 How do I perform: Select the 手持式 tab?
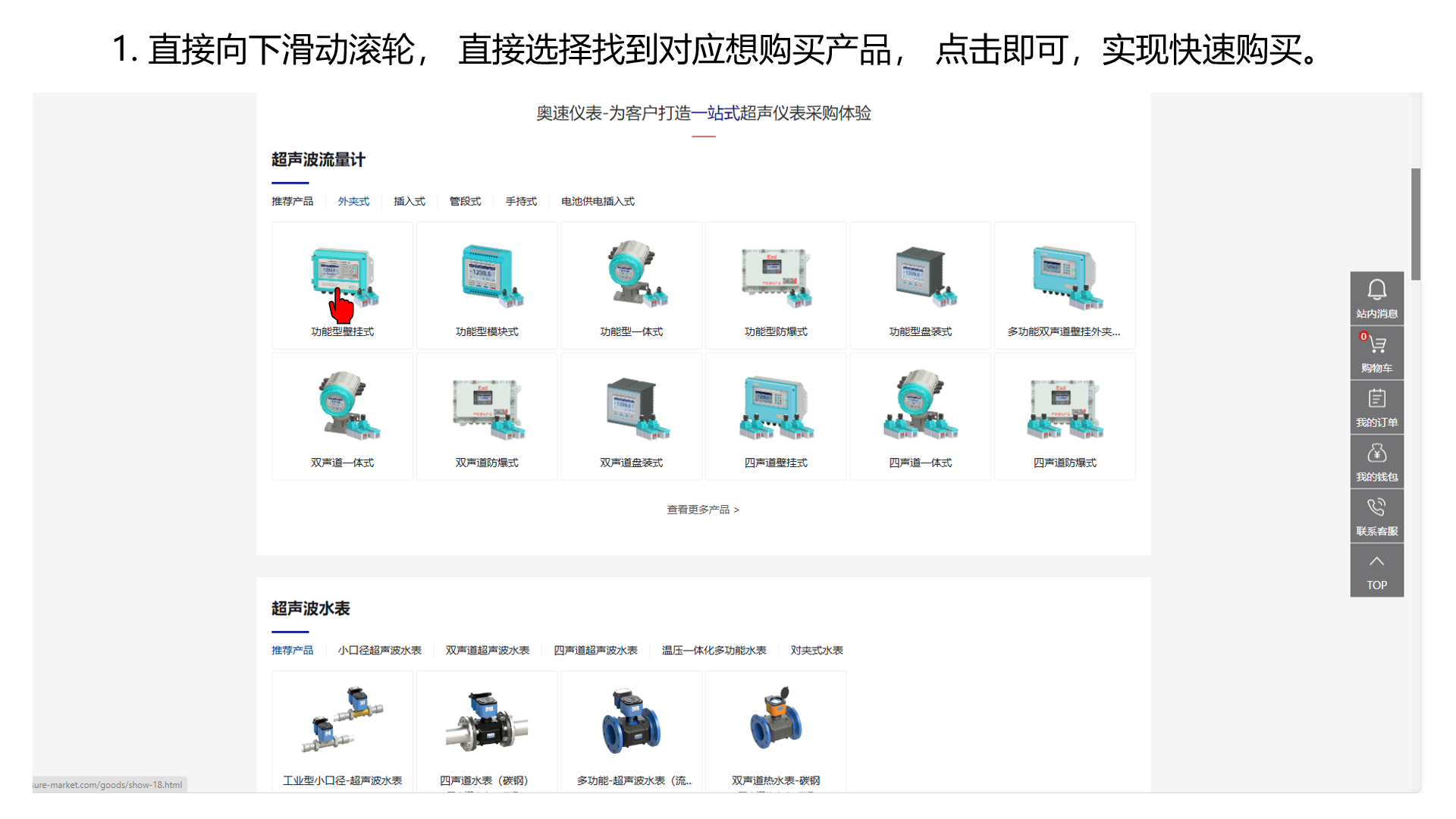tap(522, 202)
